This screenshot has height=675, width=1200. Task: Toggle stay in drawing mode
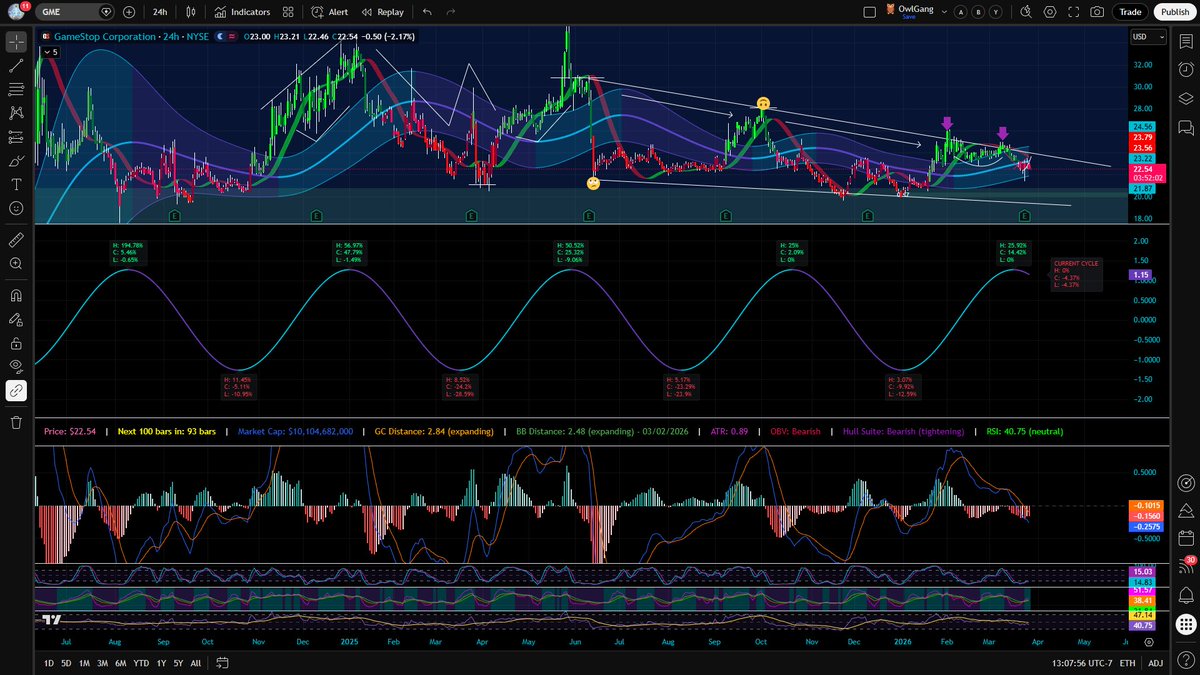tap(16, 320)
